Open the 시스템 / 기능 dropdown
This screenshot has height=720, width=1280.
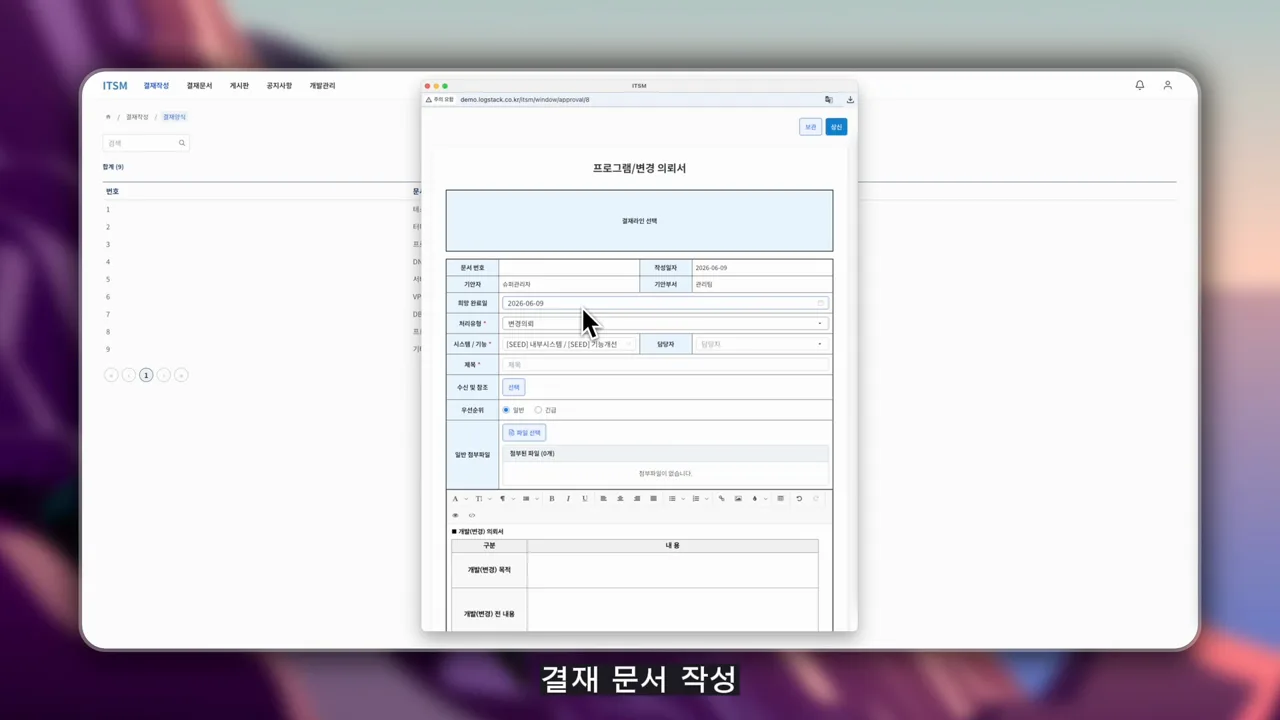coord(568,344)
